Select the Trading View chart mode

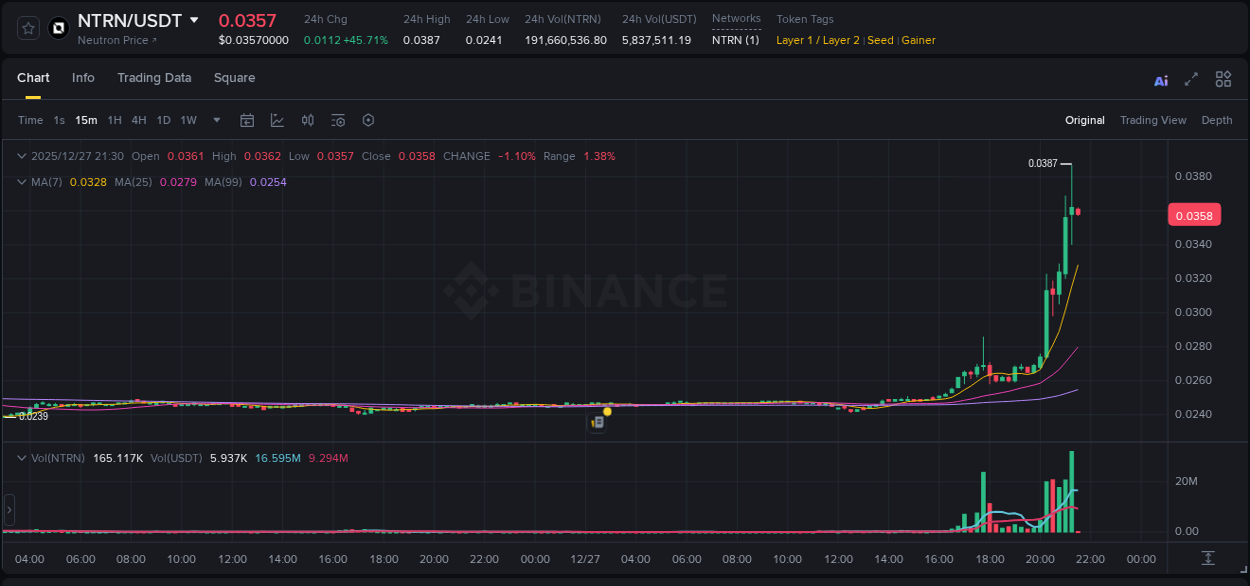[x=1153, y=120]
